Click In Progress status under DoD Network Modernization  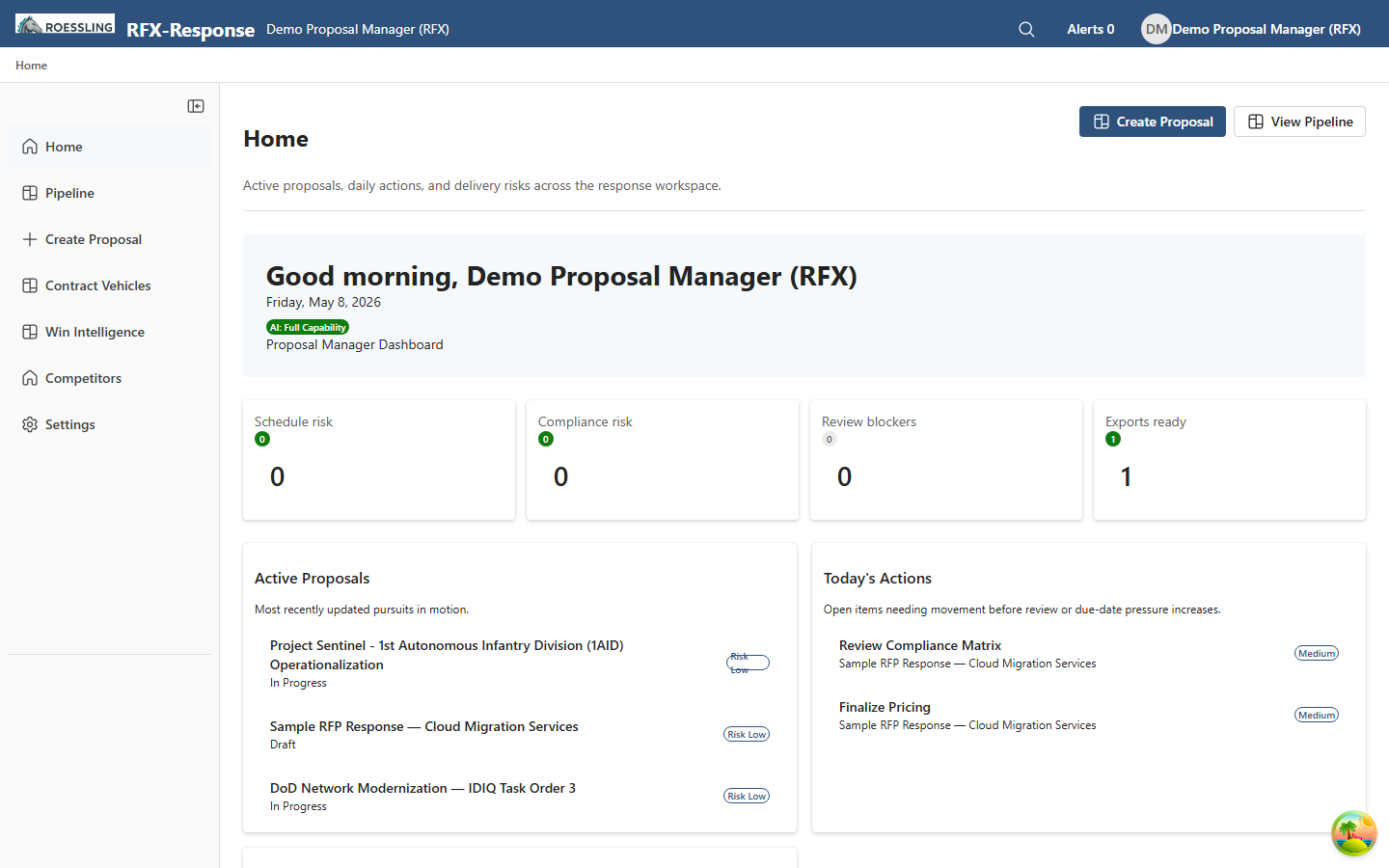298,806
